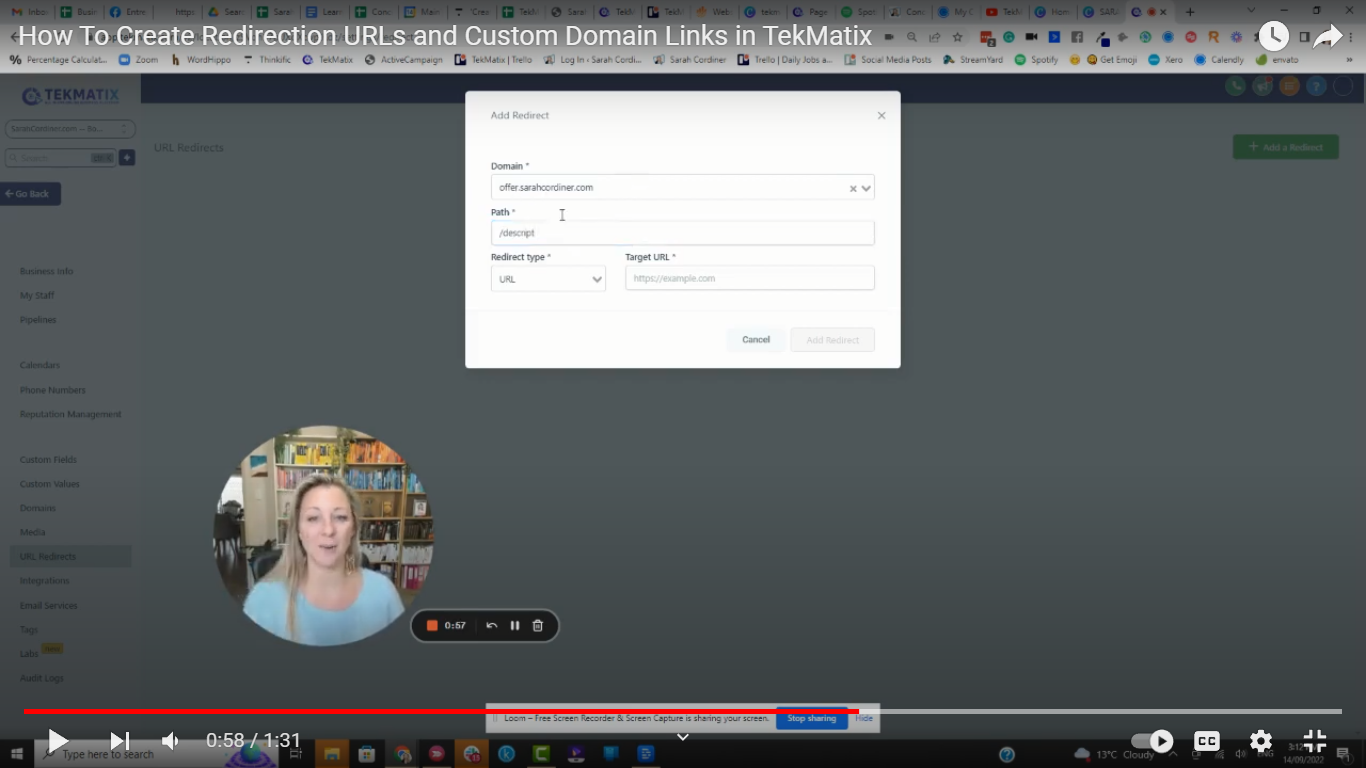Open YouTube player settings gear
This screenshot has height=768, width=1366.
click(1261, 741)
